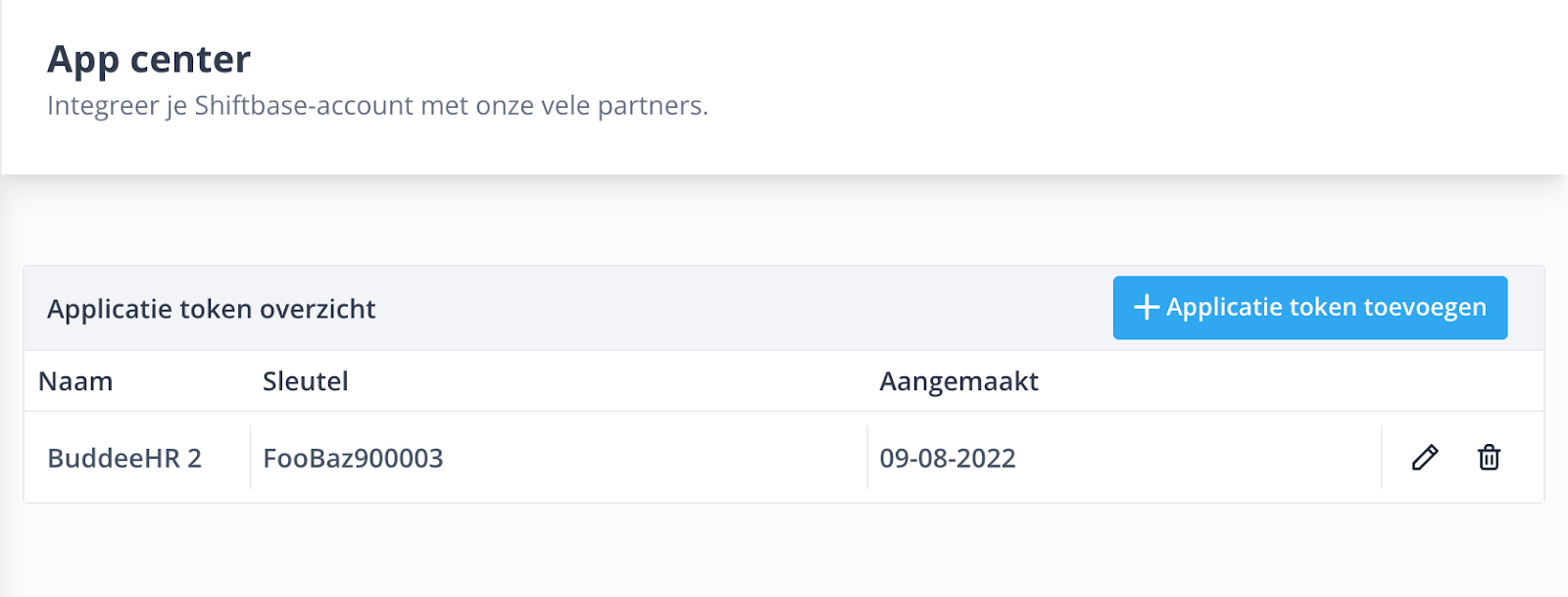Viewport: 1568px width, 597px height.
Task: Delete the BuddeeHR 2 token via the trash icon
Action: coord(1489,457)
